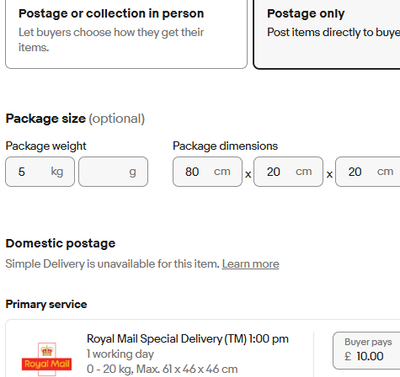Viewport: 400px width, 377px height.
Task: Click the 80 cm dimension field
Action: click(x=207, y=172)
